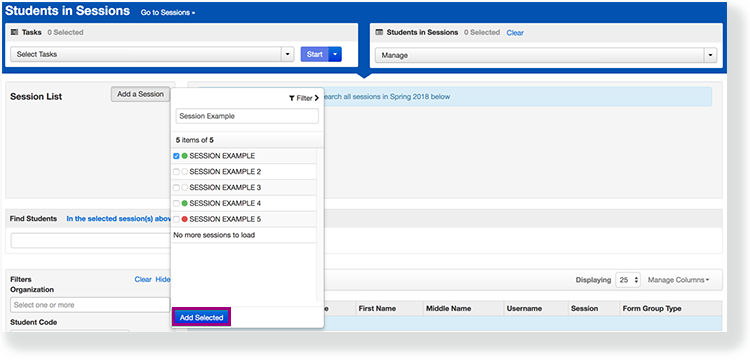Open Manage Columns menu
Viewport: 750px width, 360px height.
[678, 280]
